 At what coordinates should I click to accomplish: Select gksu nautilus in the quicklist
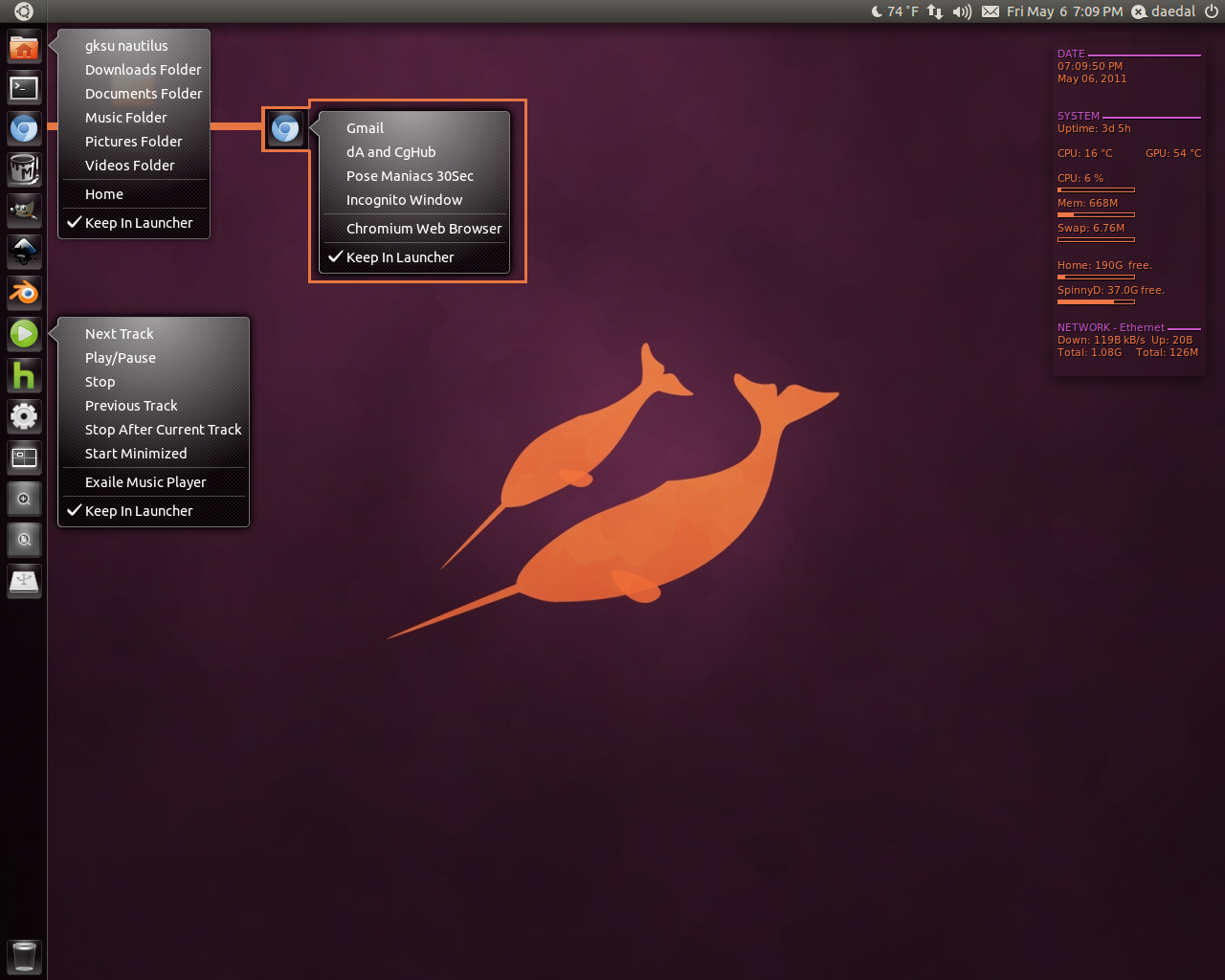[134, 46]
